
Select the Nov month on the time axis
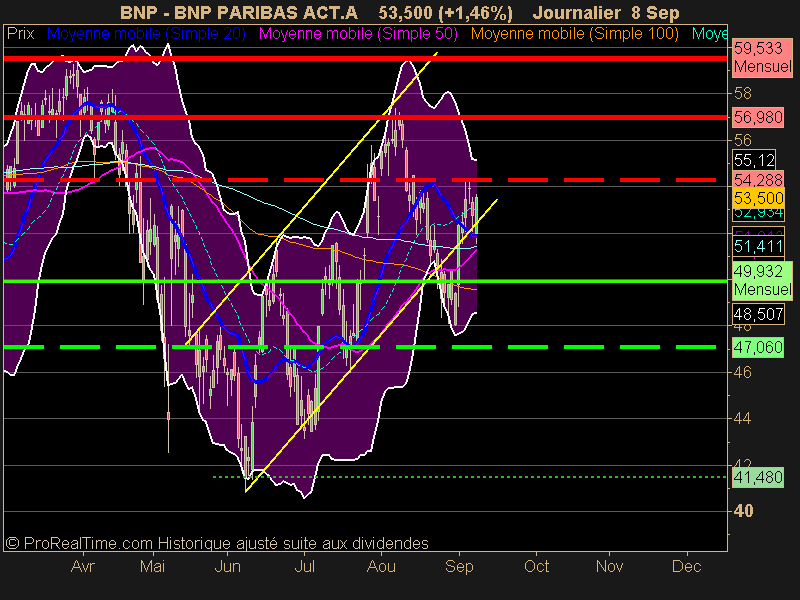point(610,566)
